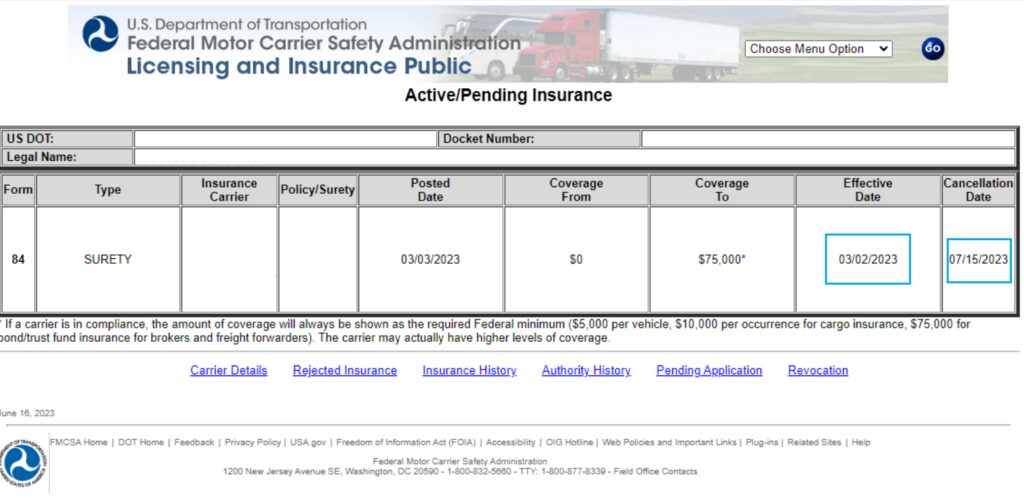View the Insurance History link
Image resolution: width=1024 pixels, height=500 pixels.
click(x=469, y=370)
